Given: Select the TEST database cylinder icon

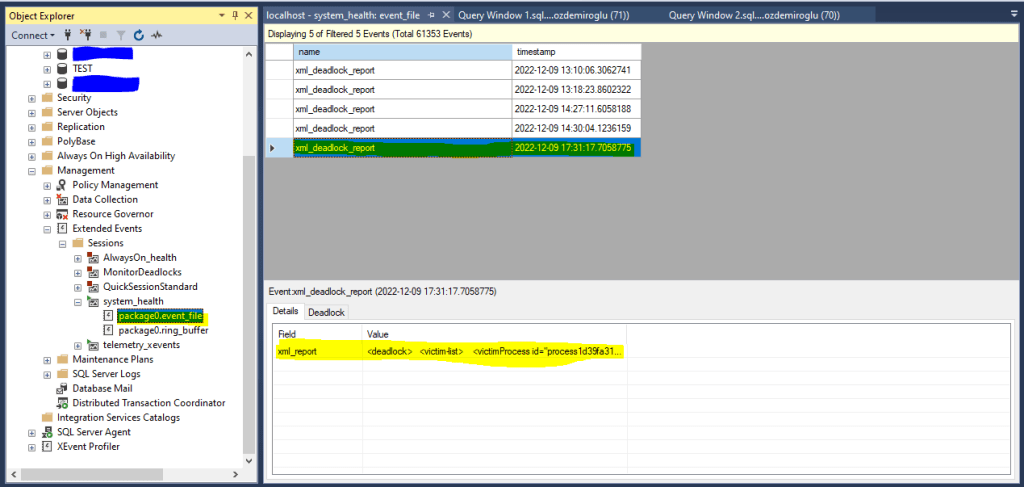Looking at the screenshot, I should (x=62, y=69).
